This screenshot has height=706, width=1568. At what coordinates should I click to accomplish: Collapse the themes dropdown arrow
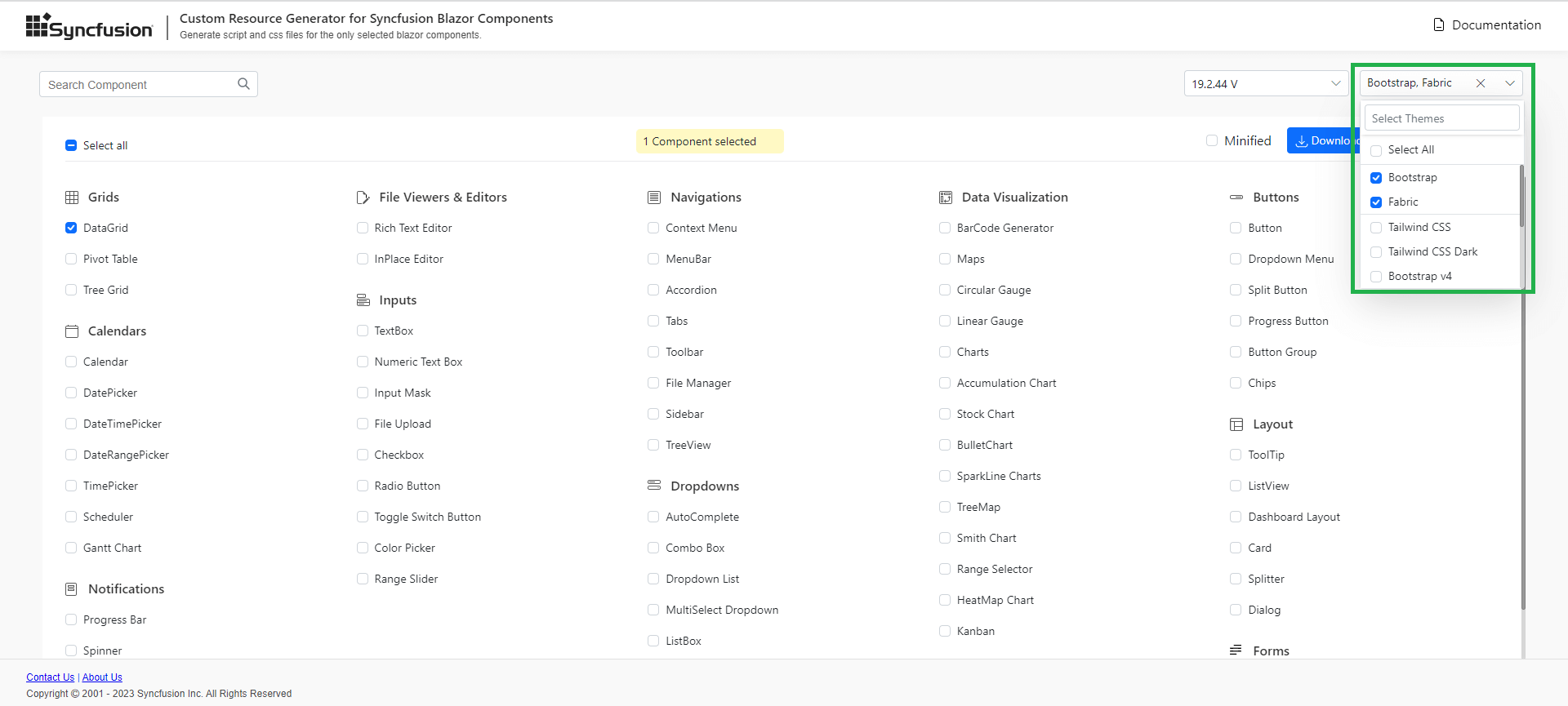click(x=1510, y=83)
